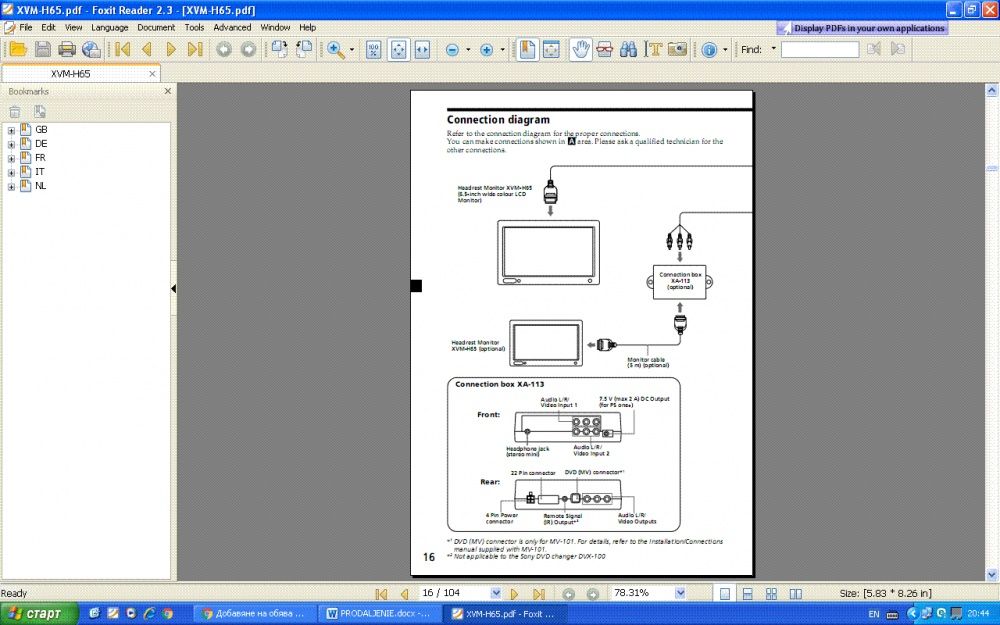Rotate the page counterclockwise

click(x=304, y=49)
